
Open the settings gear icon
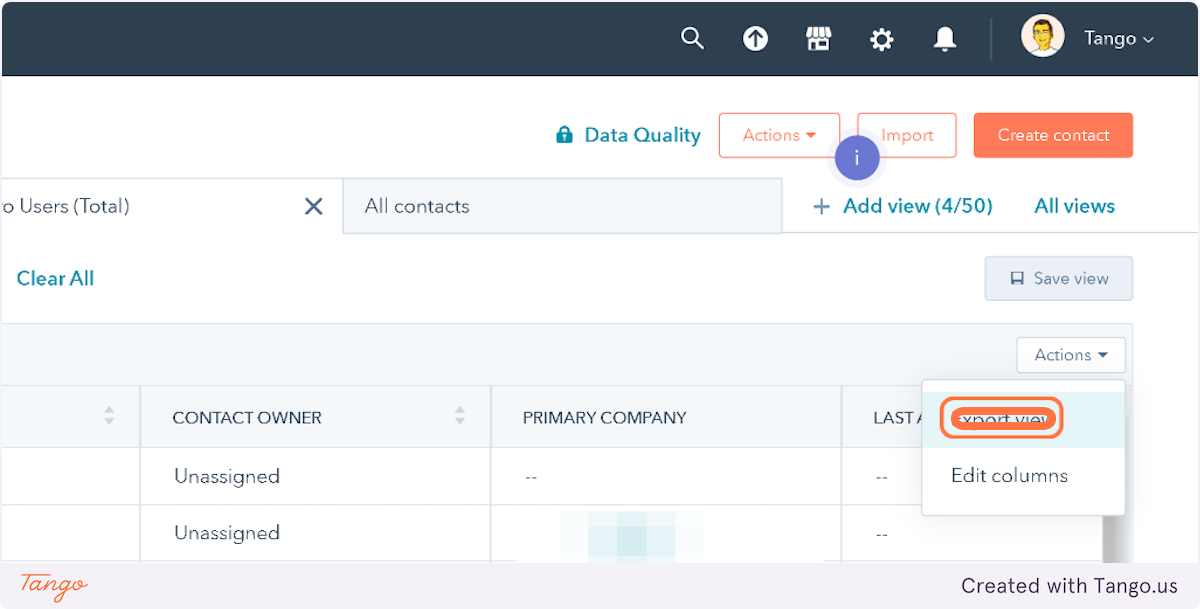tap(881, 39)
